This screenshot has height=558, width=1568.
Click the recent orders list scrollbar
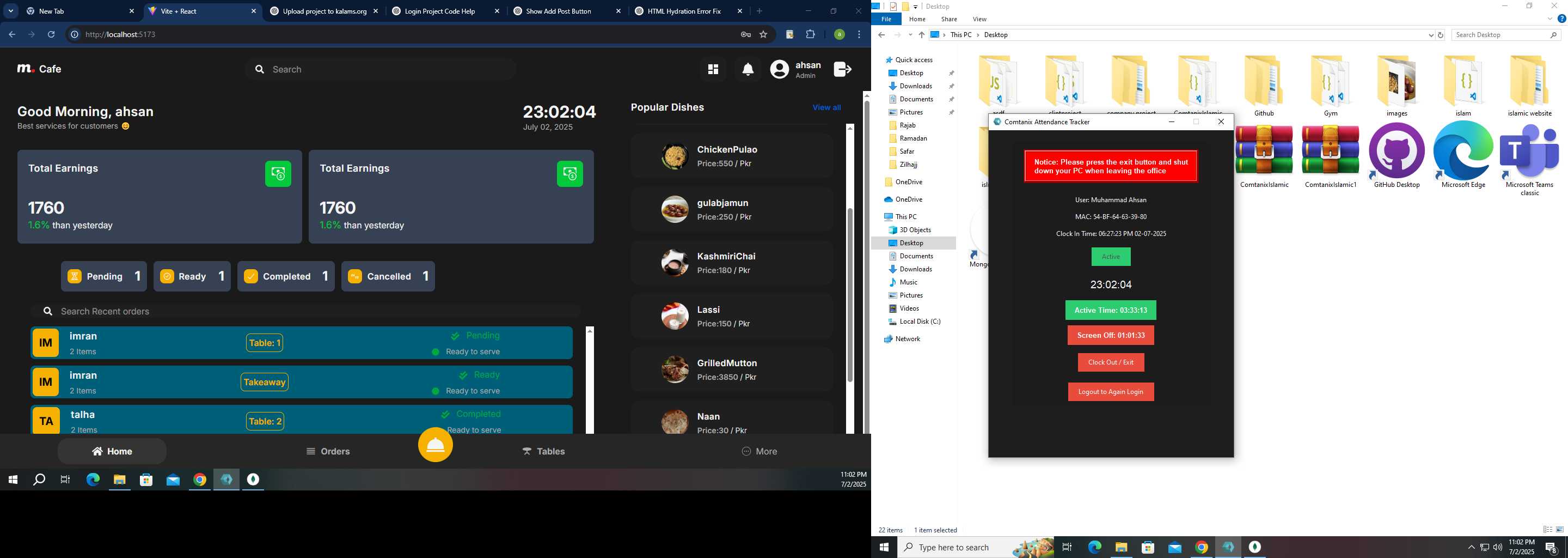click(x=589, y=381)
